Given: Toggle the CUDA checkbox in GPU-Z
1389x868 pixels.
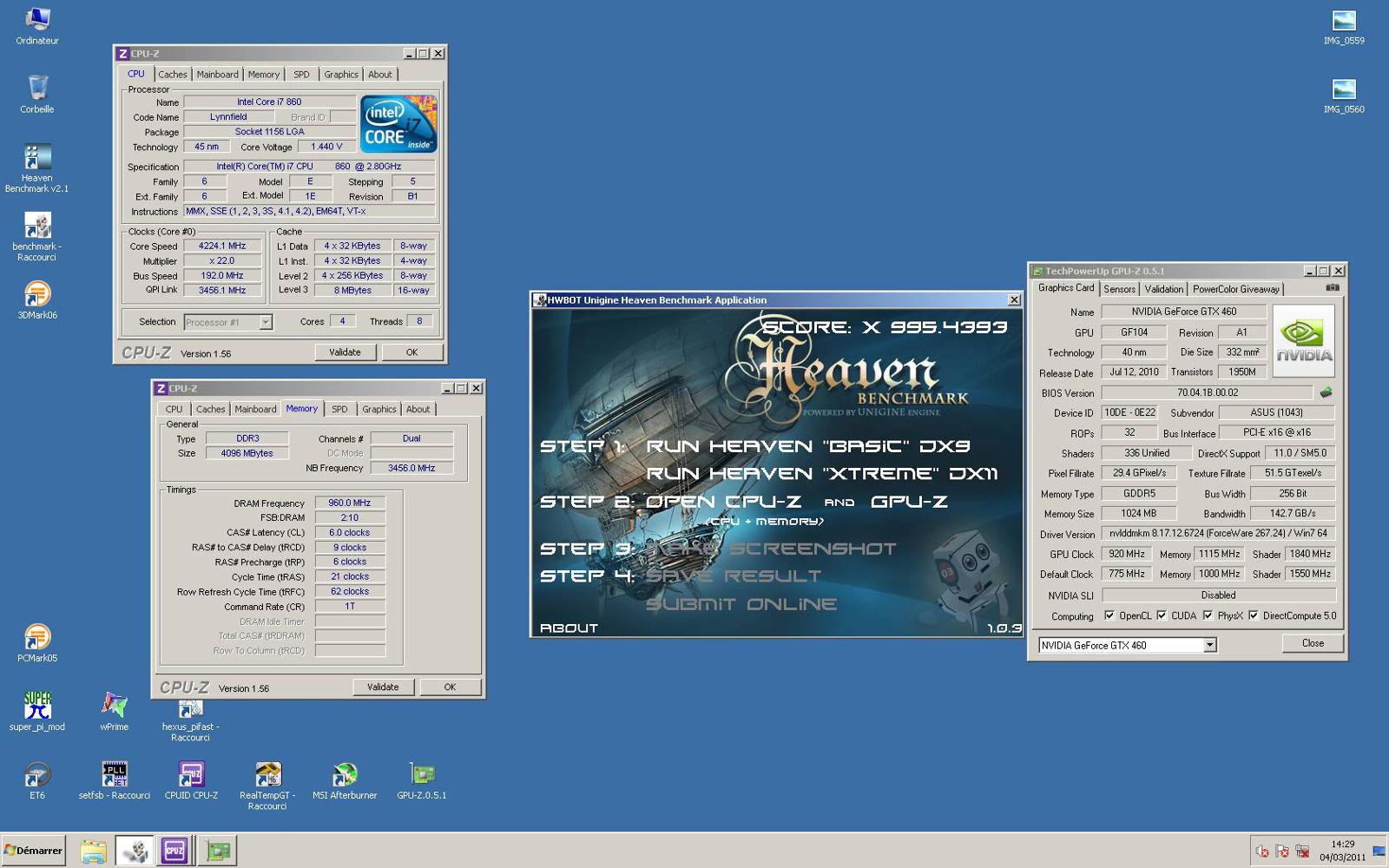Looking at the screenshot, I should point(1162,615).
